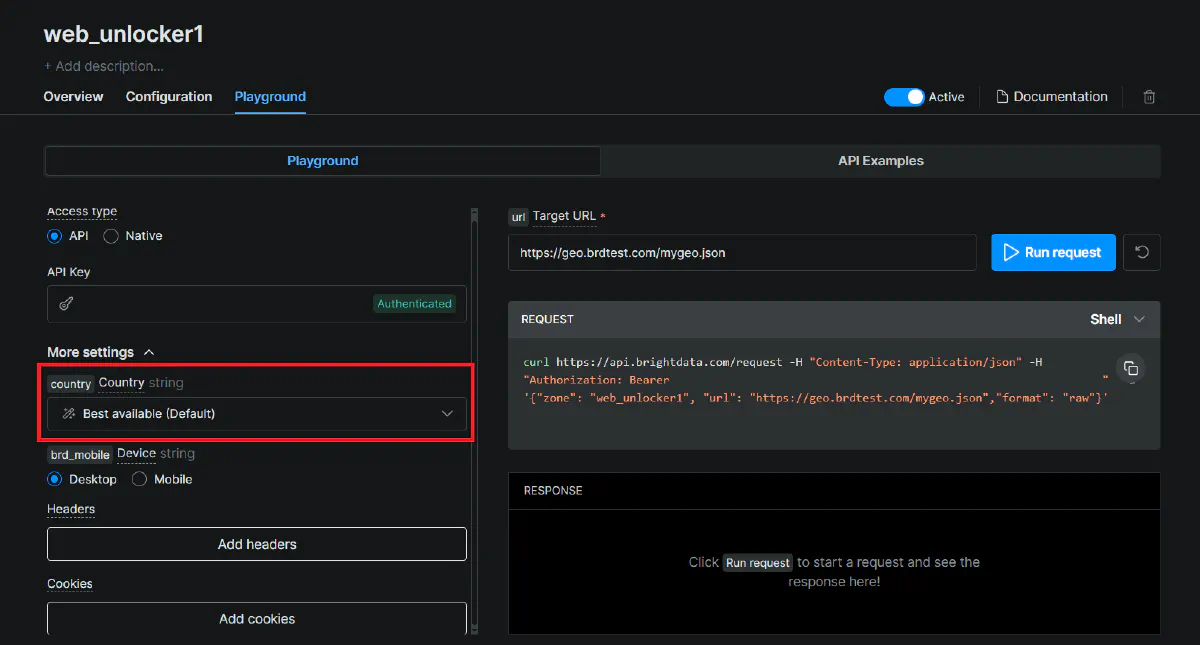Image resolution: width=1200 pixels, height=645 pixels.
Task: Click the country badge above the Country dropdown
Action: (x=70, y=383)
